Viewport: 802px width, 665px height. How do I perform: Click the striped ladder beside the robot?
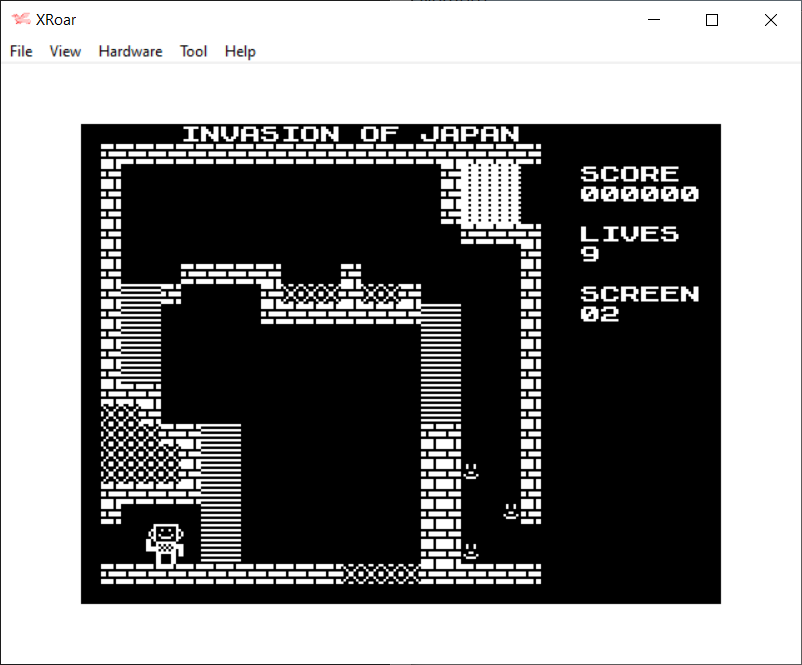click(221, 493)
